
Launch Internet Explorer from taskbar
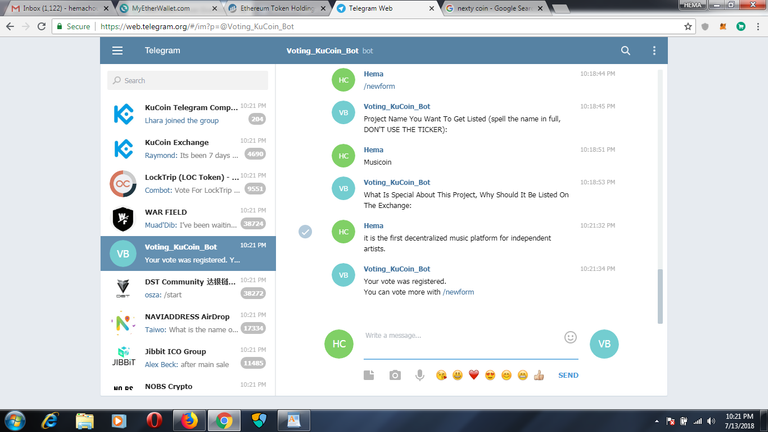click(50, 420)
